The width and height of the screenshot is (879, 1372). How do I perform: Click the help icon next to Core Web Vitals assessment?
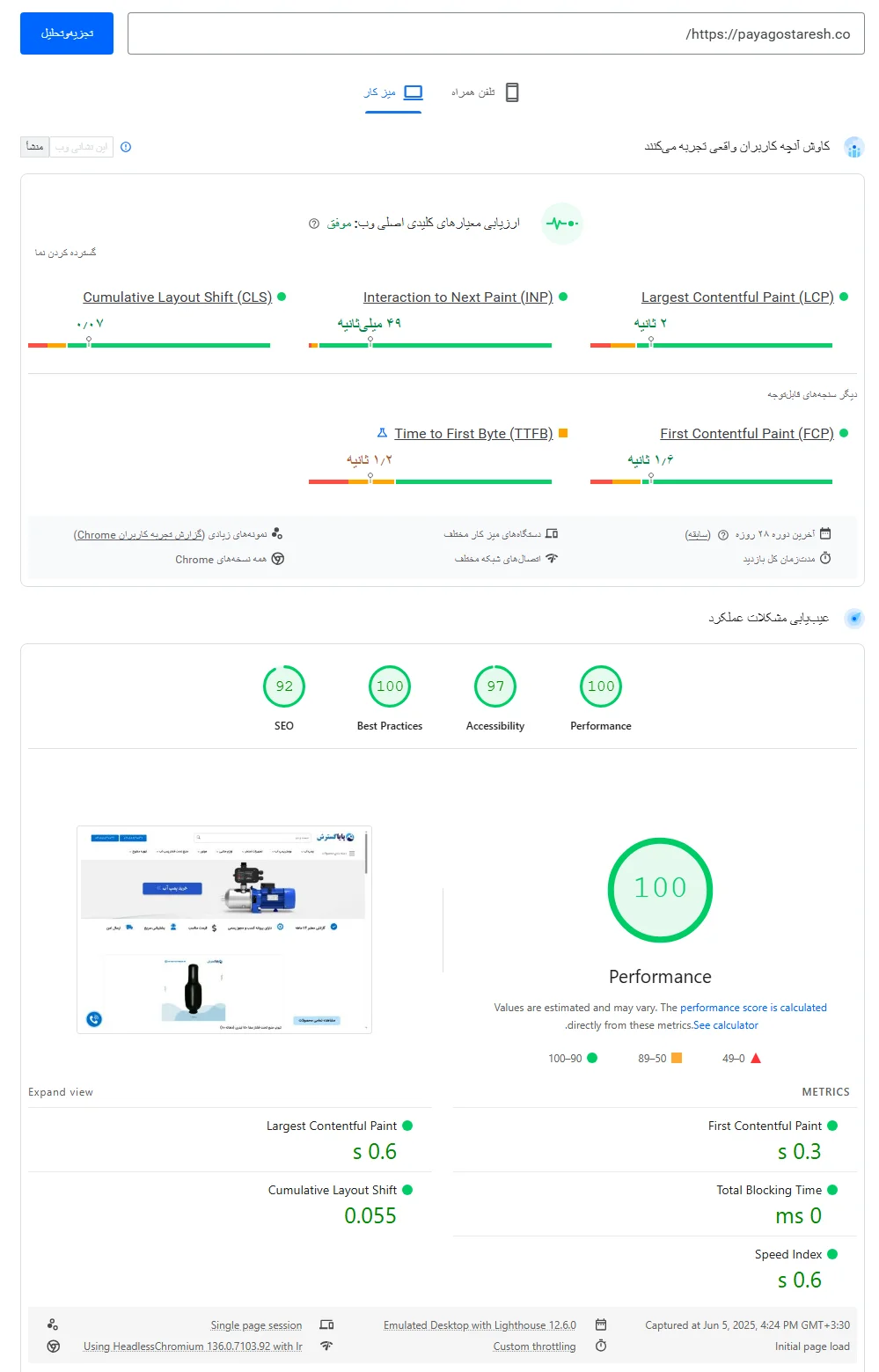(x=313, y=224)
